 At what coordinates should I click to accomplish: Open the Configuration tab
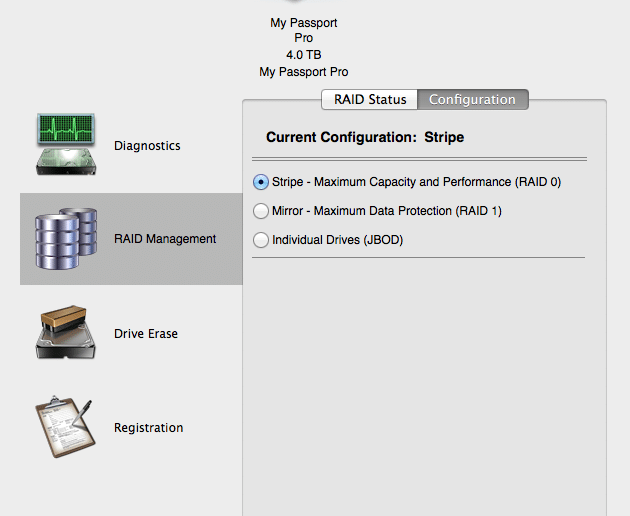pos(473,99)
